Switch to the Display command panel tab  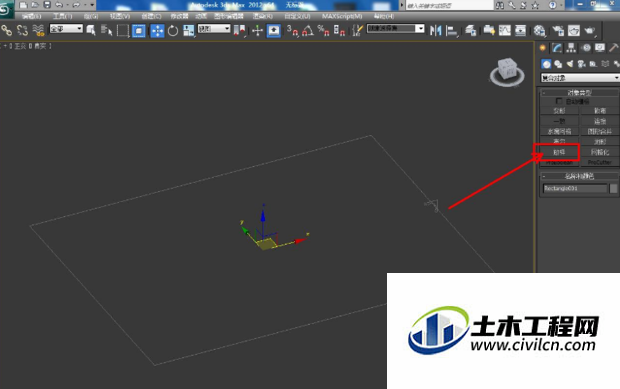[600, 48]
